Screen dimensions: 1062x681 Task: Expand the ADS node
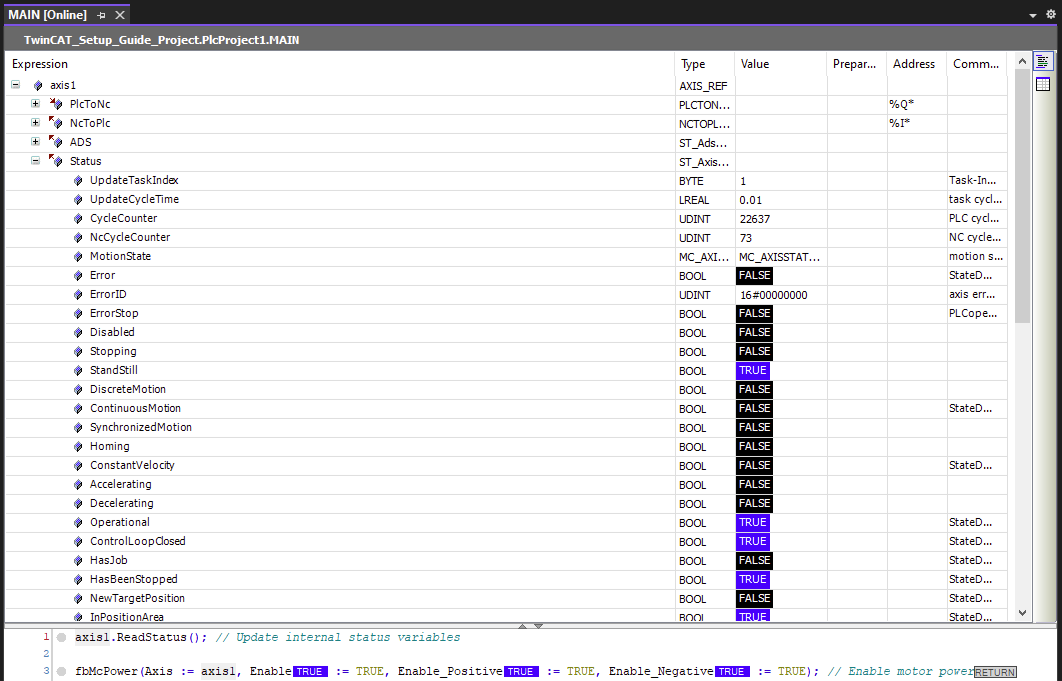35,142
